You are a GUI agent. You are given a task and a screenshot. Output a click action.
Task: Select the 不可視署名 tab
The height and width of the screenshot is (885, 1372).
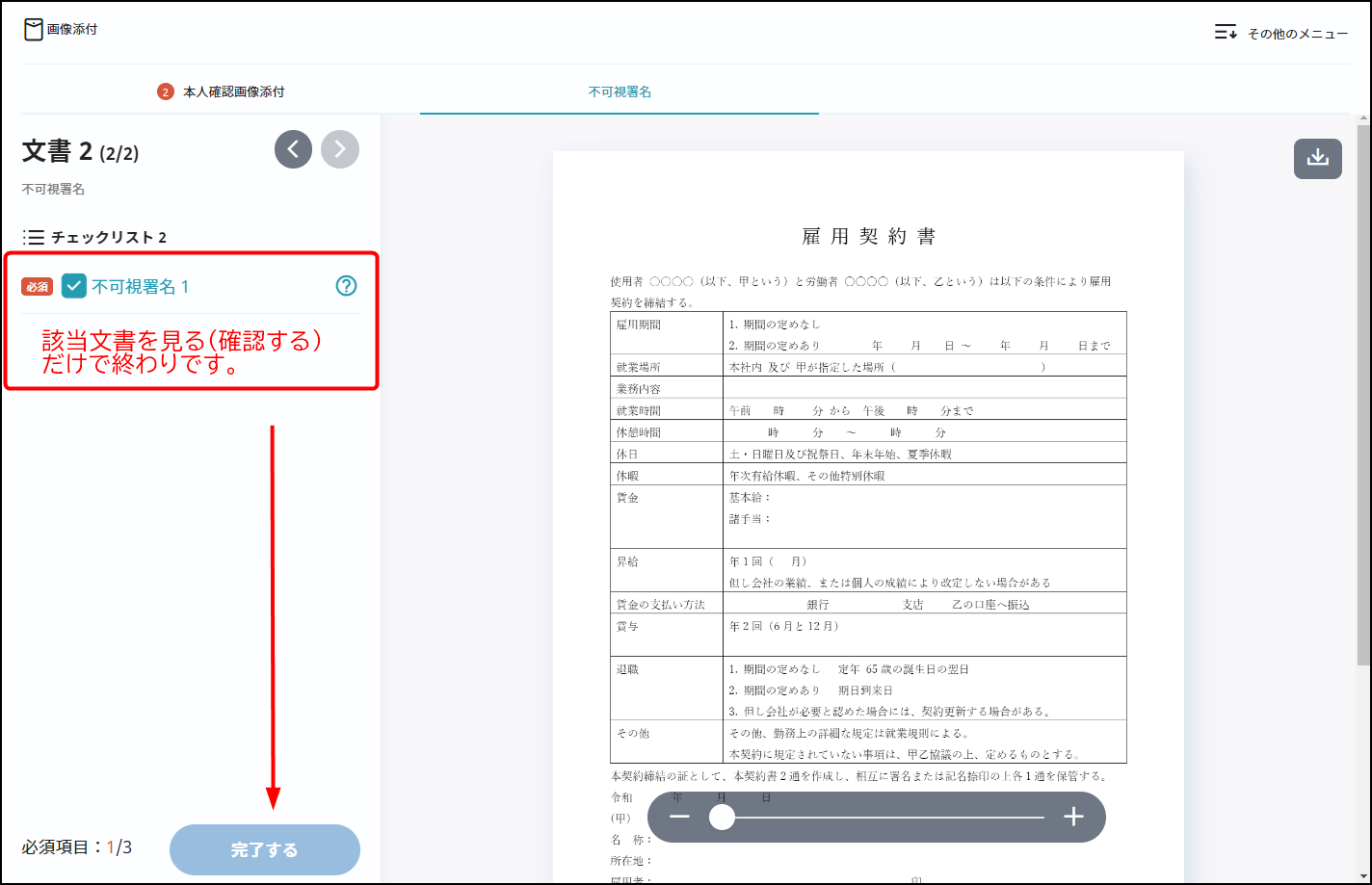(620, 92)
